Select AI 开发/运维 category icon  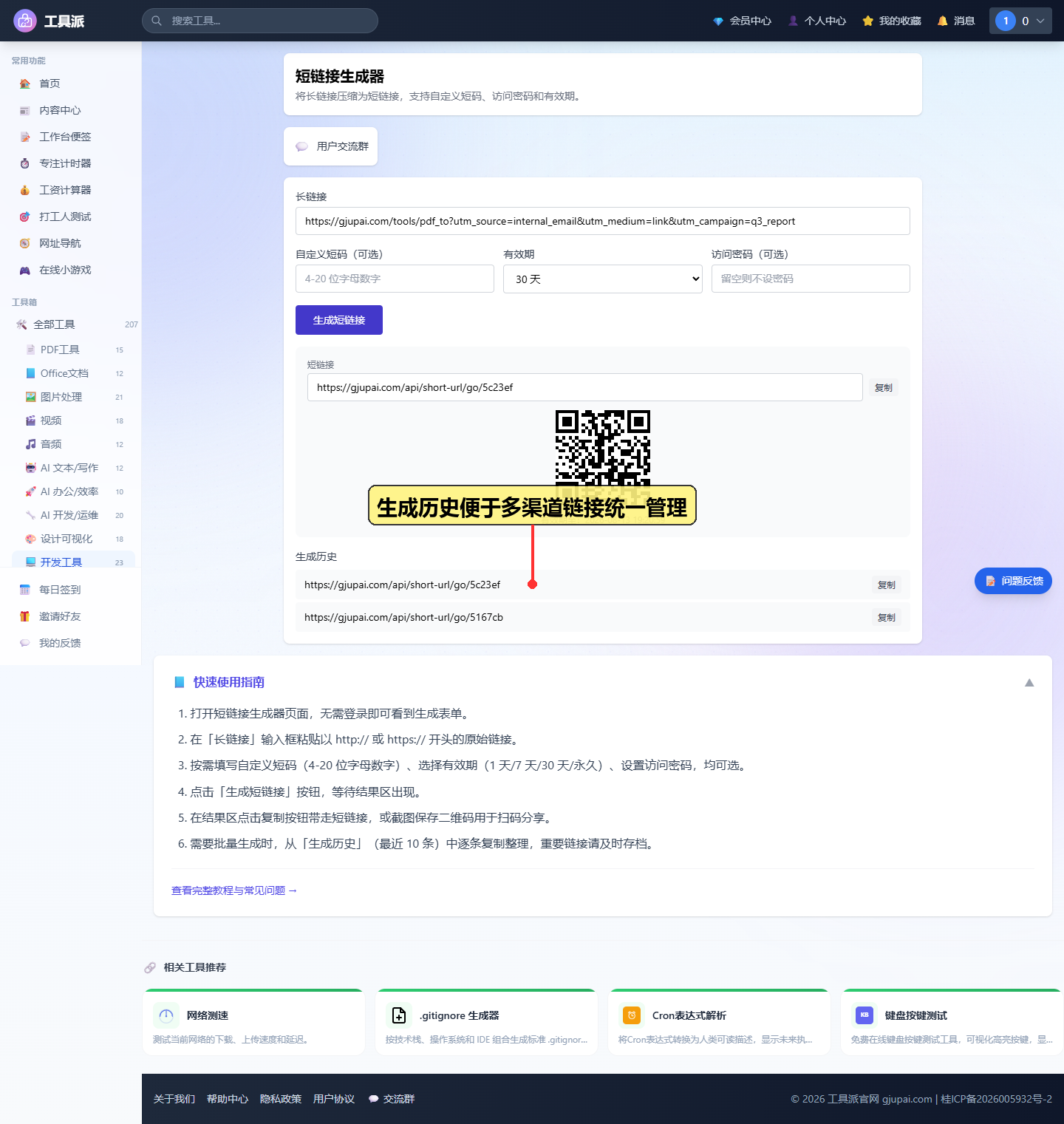(30, 515)
